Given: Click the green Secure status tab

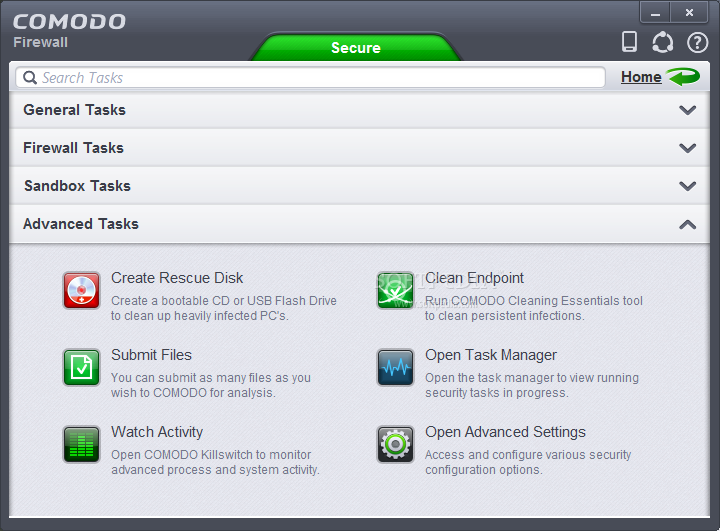Looking at the screenshot, I should tap(356, 47).
